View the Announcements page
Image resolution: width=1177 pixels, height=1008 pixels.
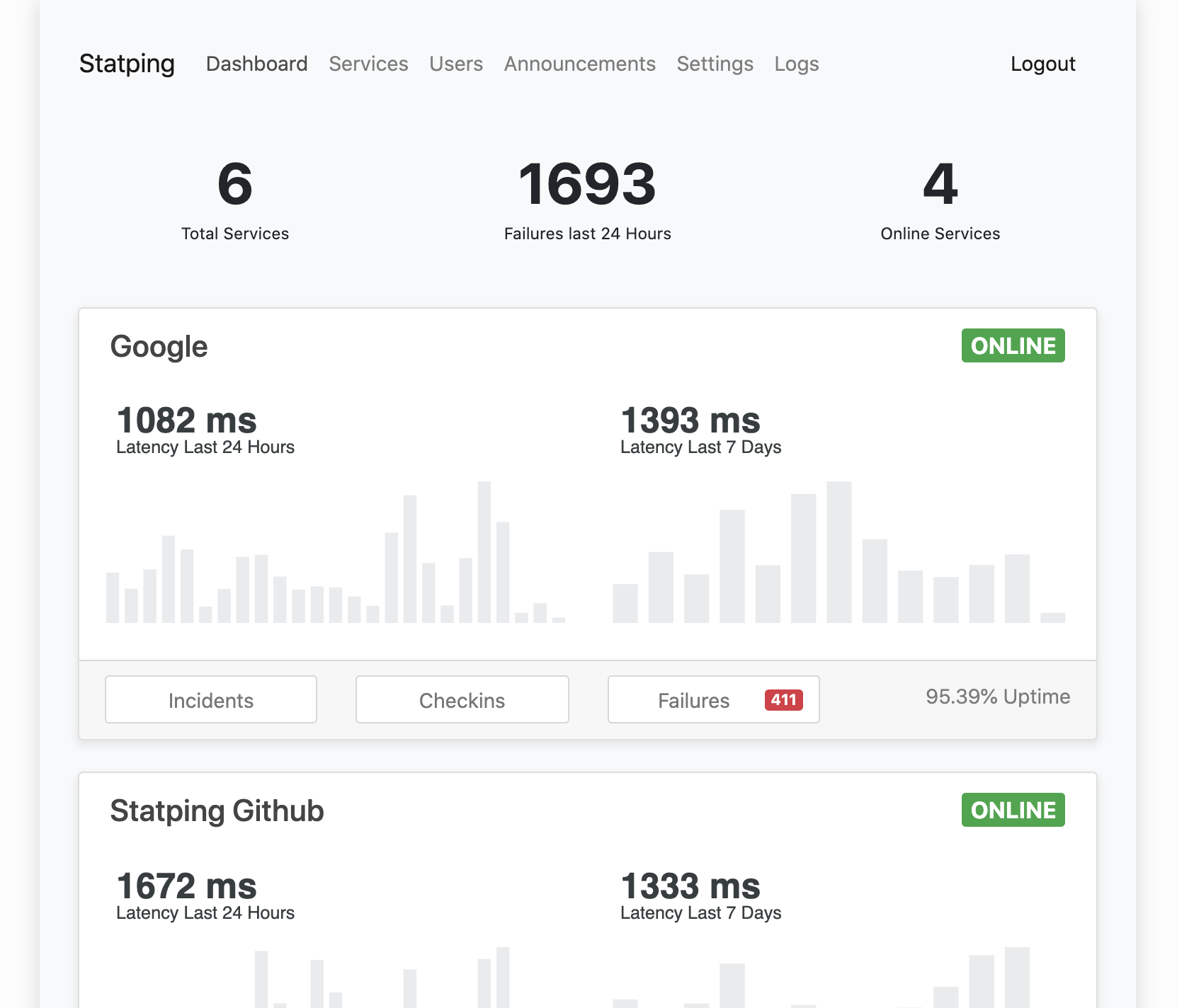[579, 64]
